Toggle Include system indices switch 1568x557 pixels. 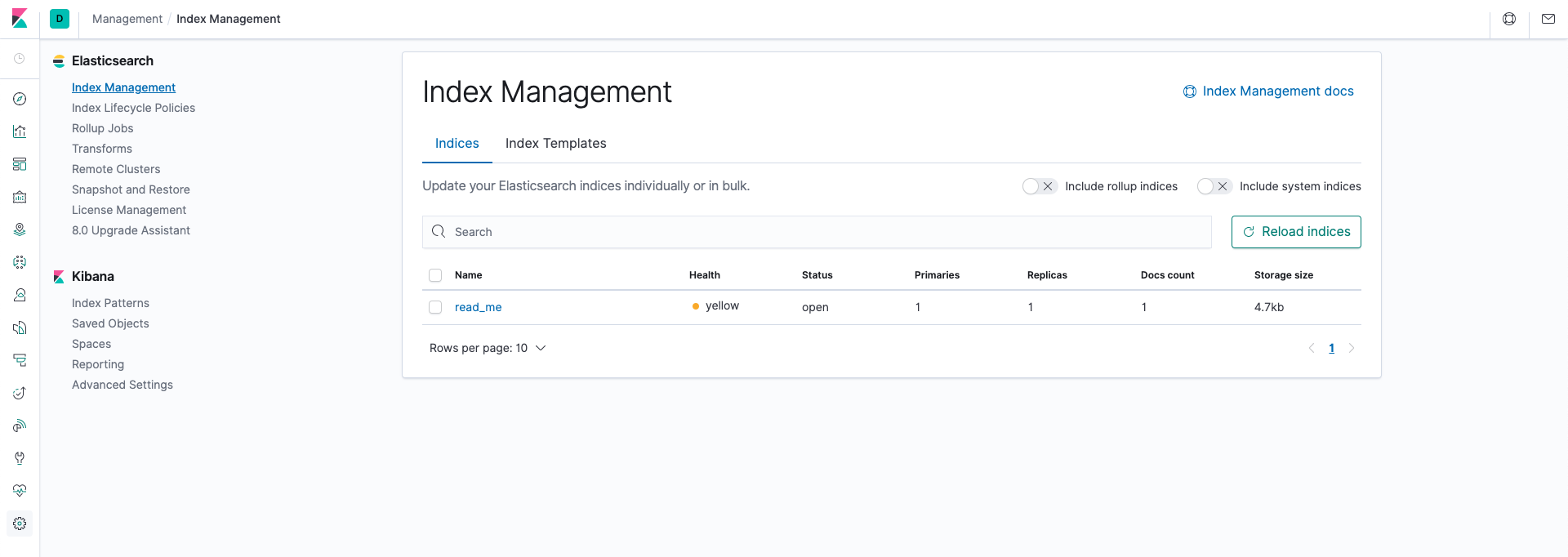point(1214,186)
